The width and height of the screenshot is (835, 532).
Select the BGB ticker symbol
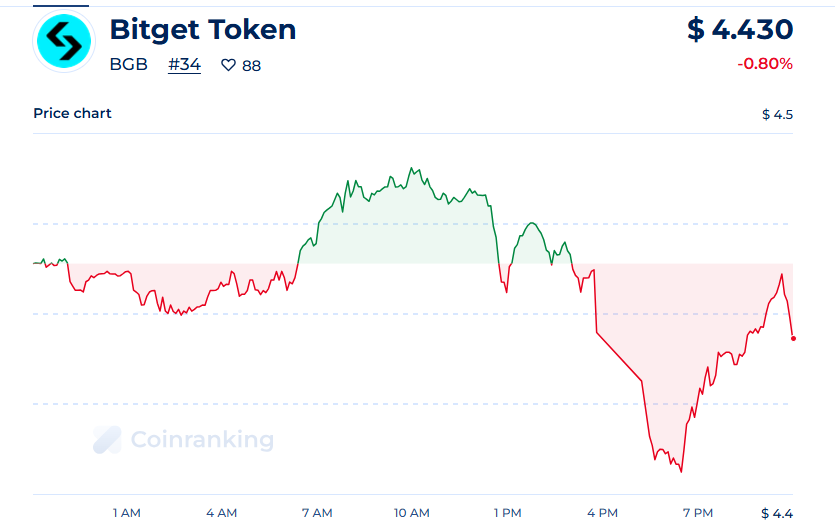(128, 65)
